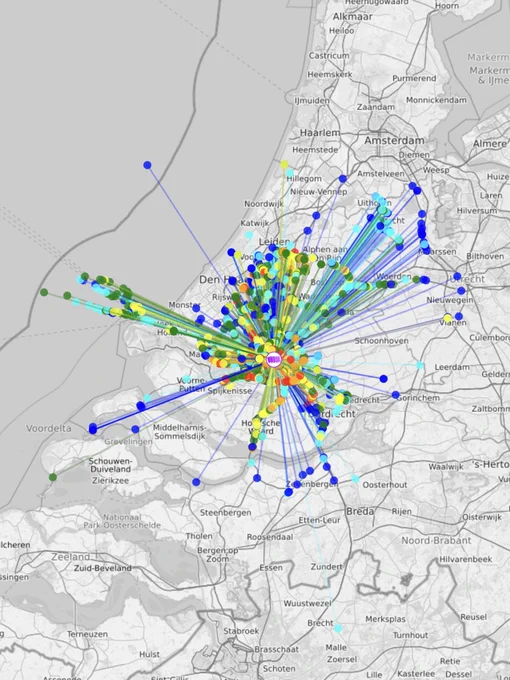This screenshot has width=510, height=680.
Task: Click the Zundert map label
Action: point(326,567)
